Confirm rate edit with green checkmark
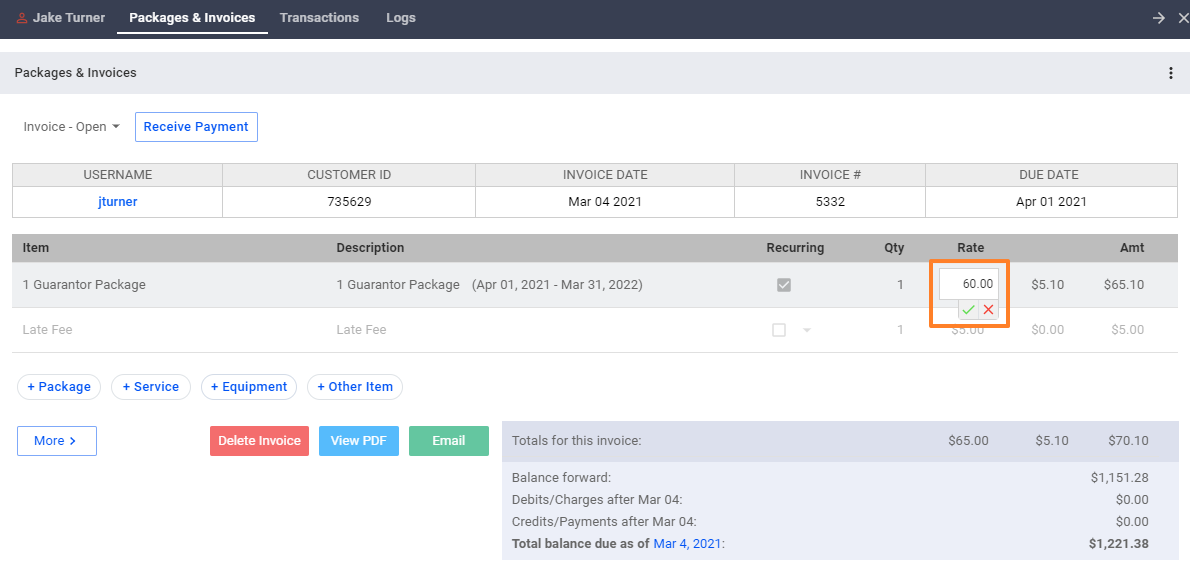Image resolution: width=1190 pixels, height=569 pixels. coord(968,310)
